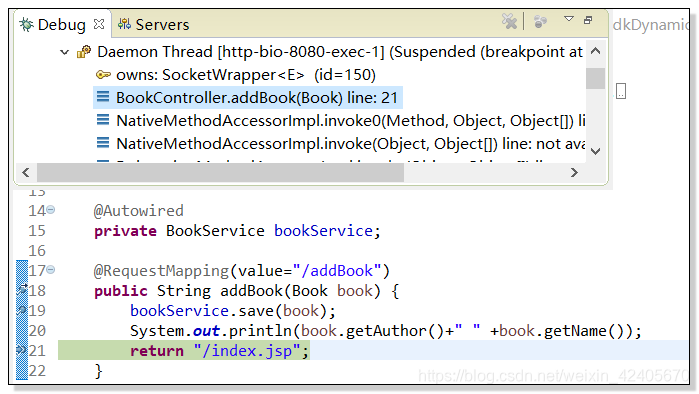Click the "/addBook" string value
699x394 pixels.
(x=337, y=271)
